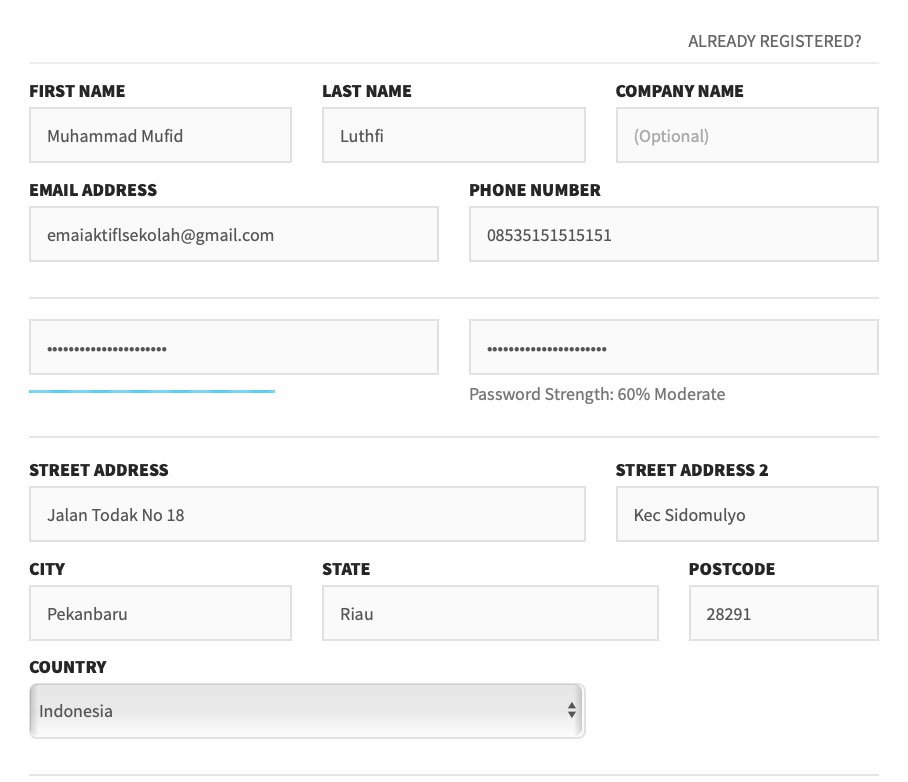The image size is (908, 782).
Task: Click the Password Strength Moderate label
Action: [597, 394]
